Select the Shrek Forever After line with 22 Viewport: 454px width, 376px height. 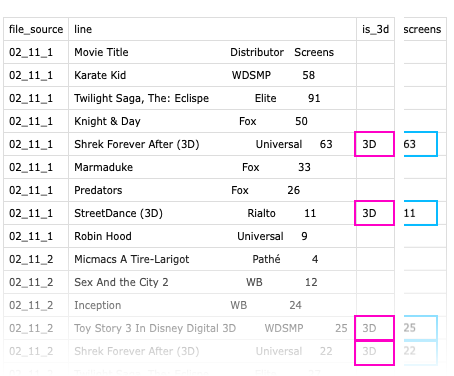(x=212, y=351)
